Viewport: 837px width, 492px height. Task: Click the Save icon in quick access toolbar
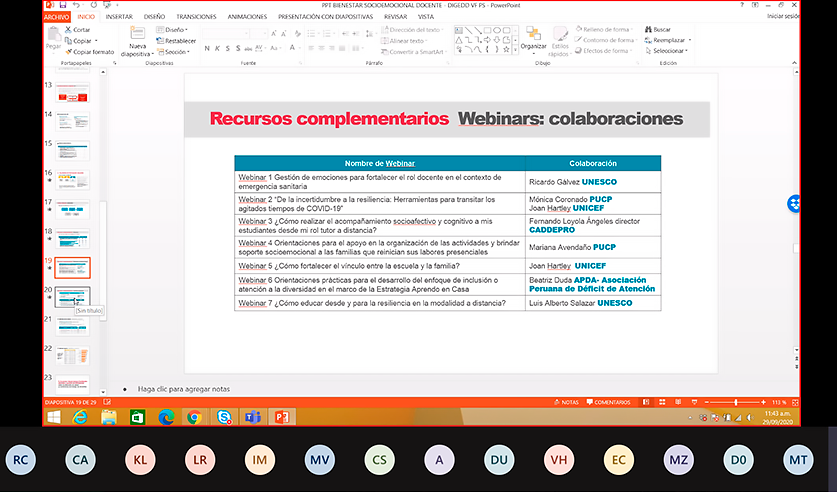click(x=63, y=5)
